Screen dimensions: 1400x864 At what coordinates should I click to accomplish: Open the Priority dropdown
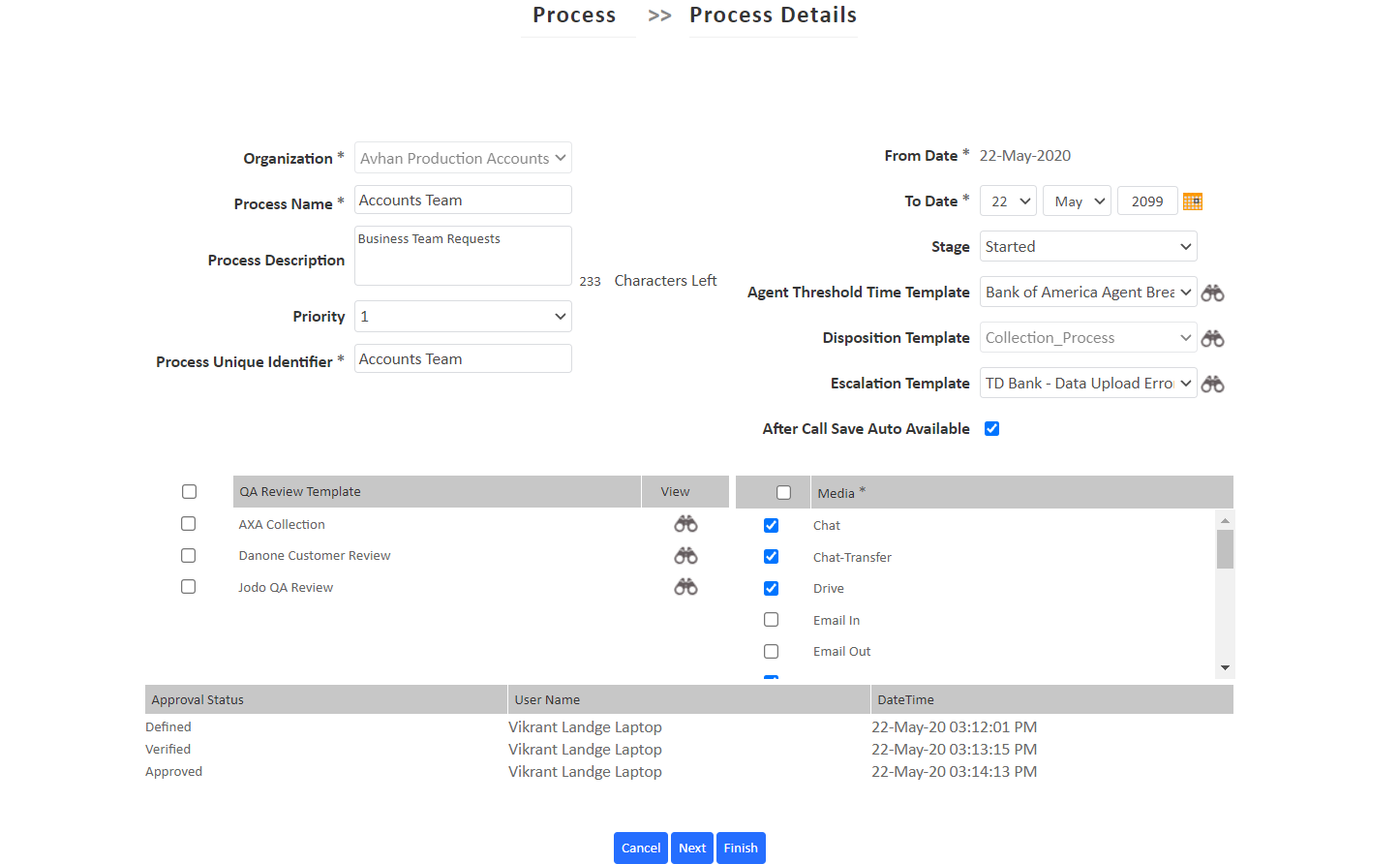tap(463, 316)
